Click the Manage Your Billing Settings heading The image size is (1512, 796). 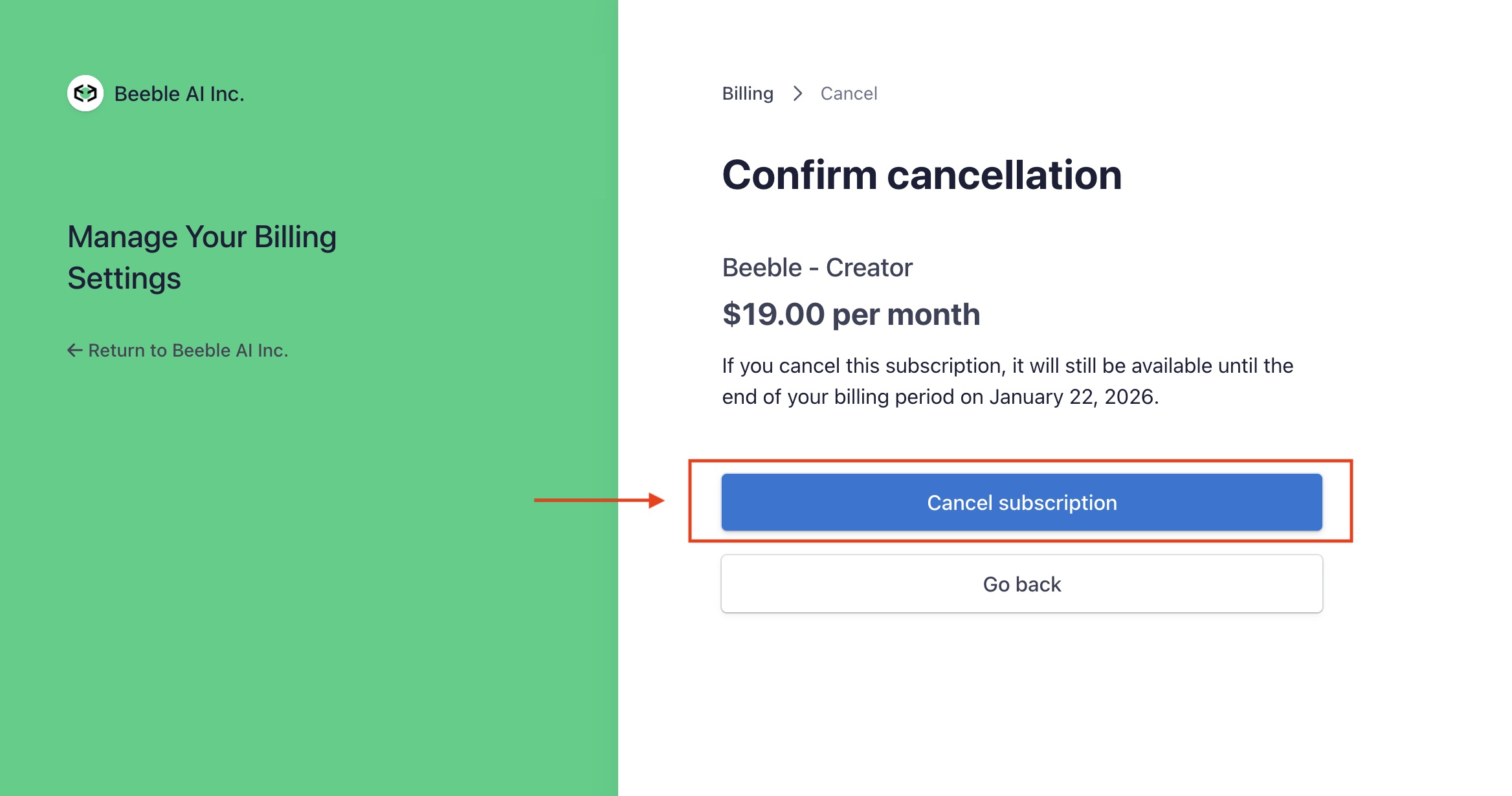(x=202, y=238)
